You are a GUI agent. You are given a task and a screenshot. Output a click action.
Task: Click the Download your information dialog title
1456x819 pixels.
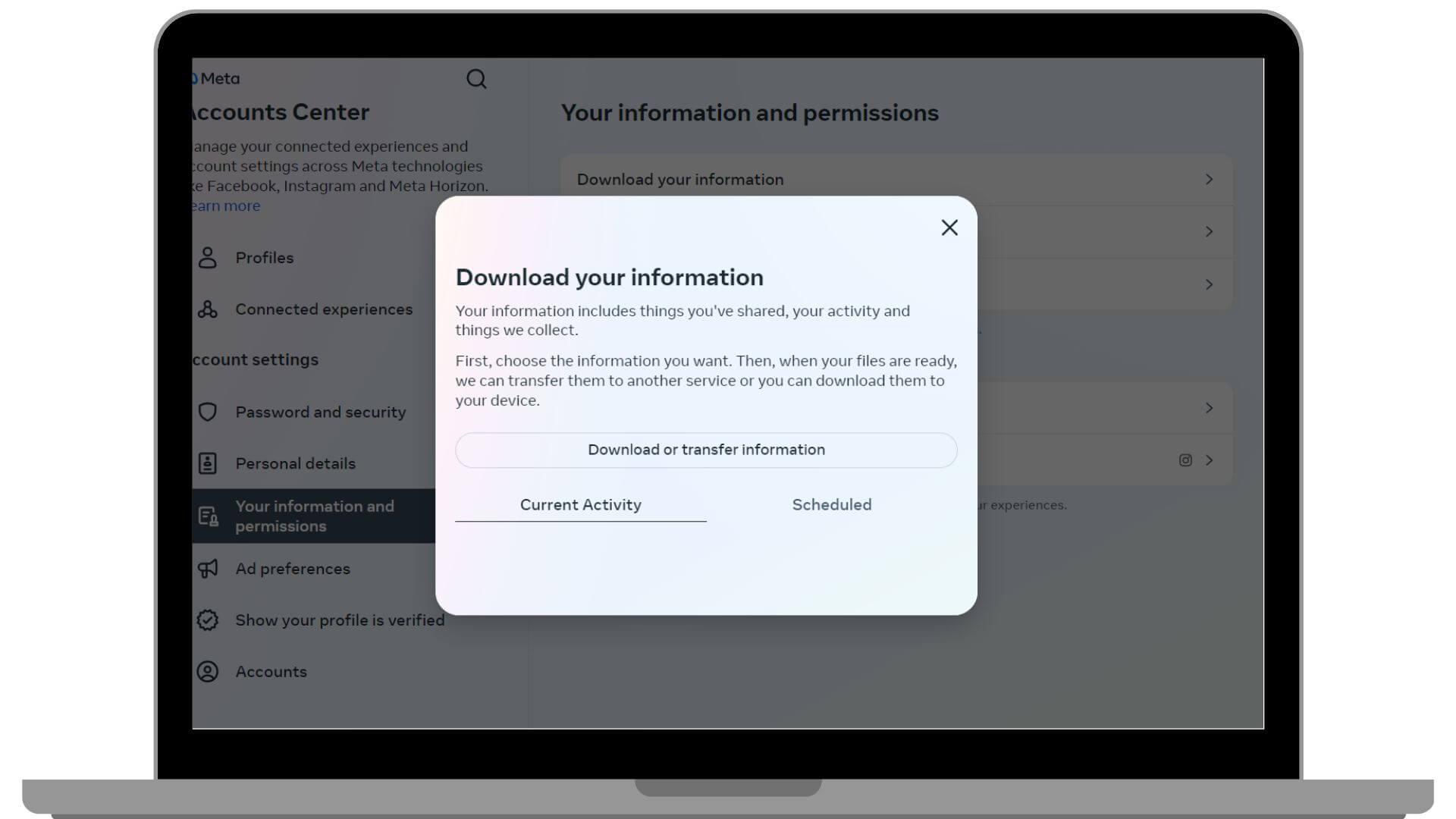(610, 278)
